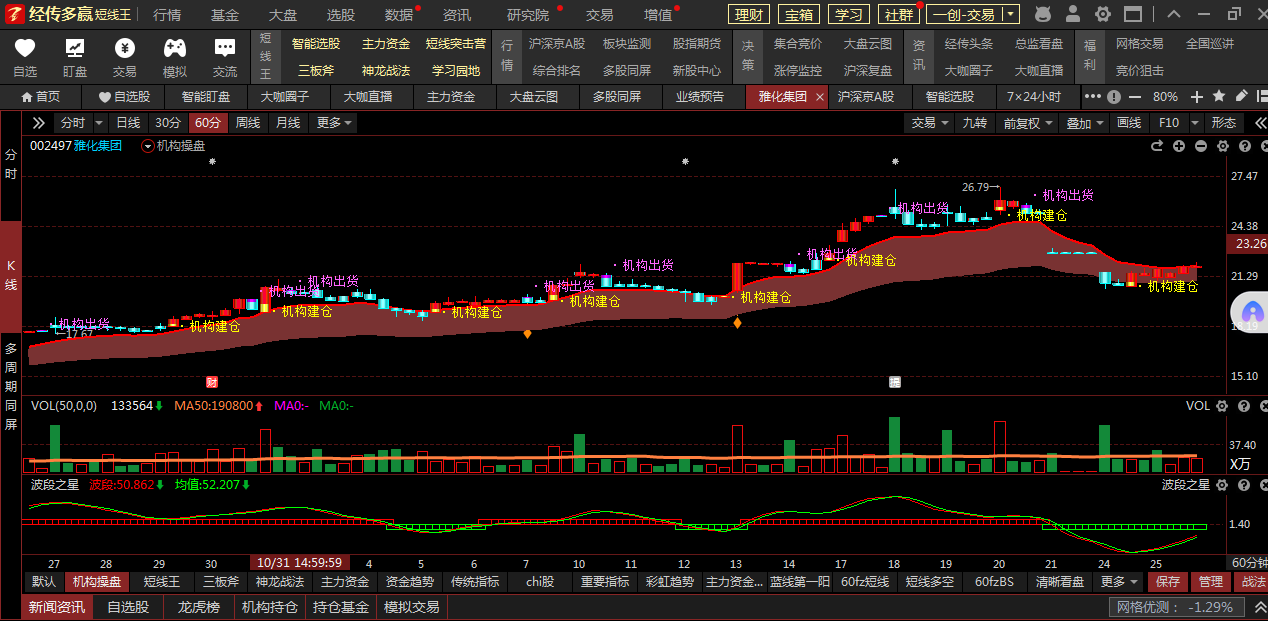Click the circled plus icon on main chart
Viewport: 1268px width, 621px height.
[1179, 146]
